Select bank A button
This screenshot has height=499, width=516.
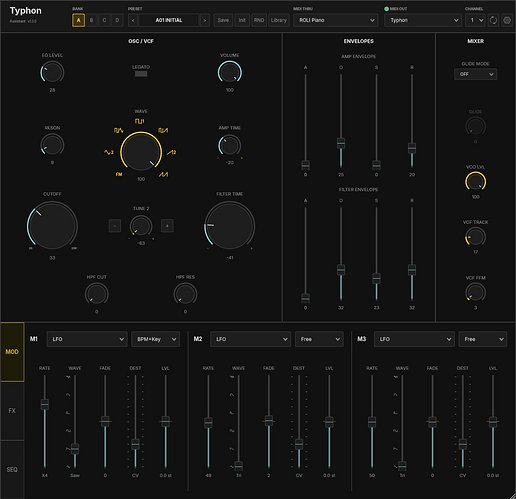pyautogui.click(x=78, y=20)
